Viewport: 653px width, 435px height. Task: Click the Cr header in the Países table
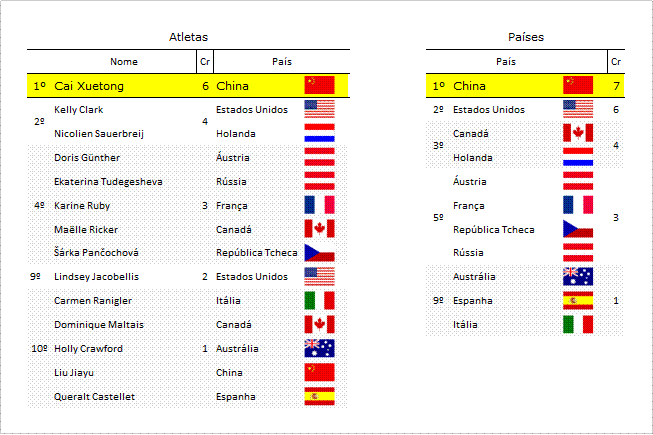click(616, 62)
